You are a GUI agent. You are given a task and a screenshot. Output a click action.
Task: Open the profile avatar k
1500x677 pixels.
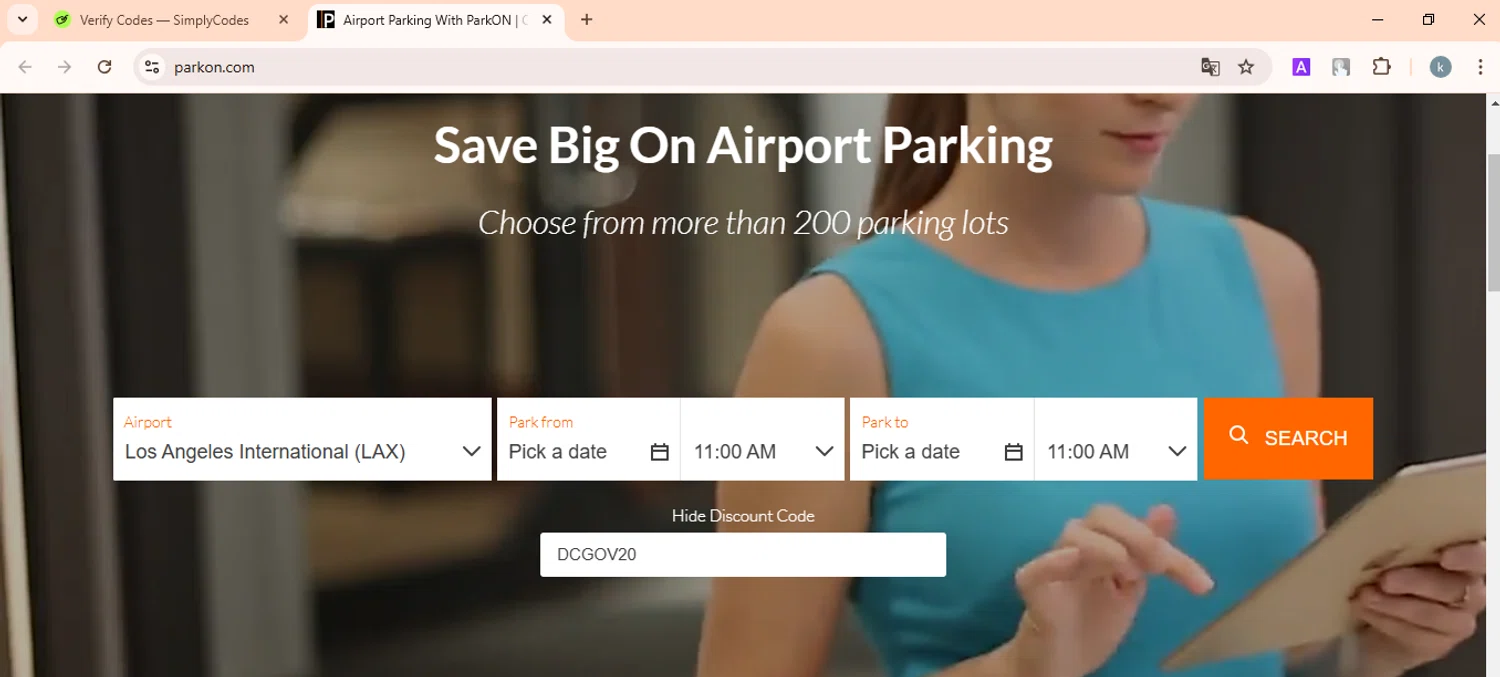tap(1440, 67)
